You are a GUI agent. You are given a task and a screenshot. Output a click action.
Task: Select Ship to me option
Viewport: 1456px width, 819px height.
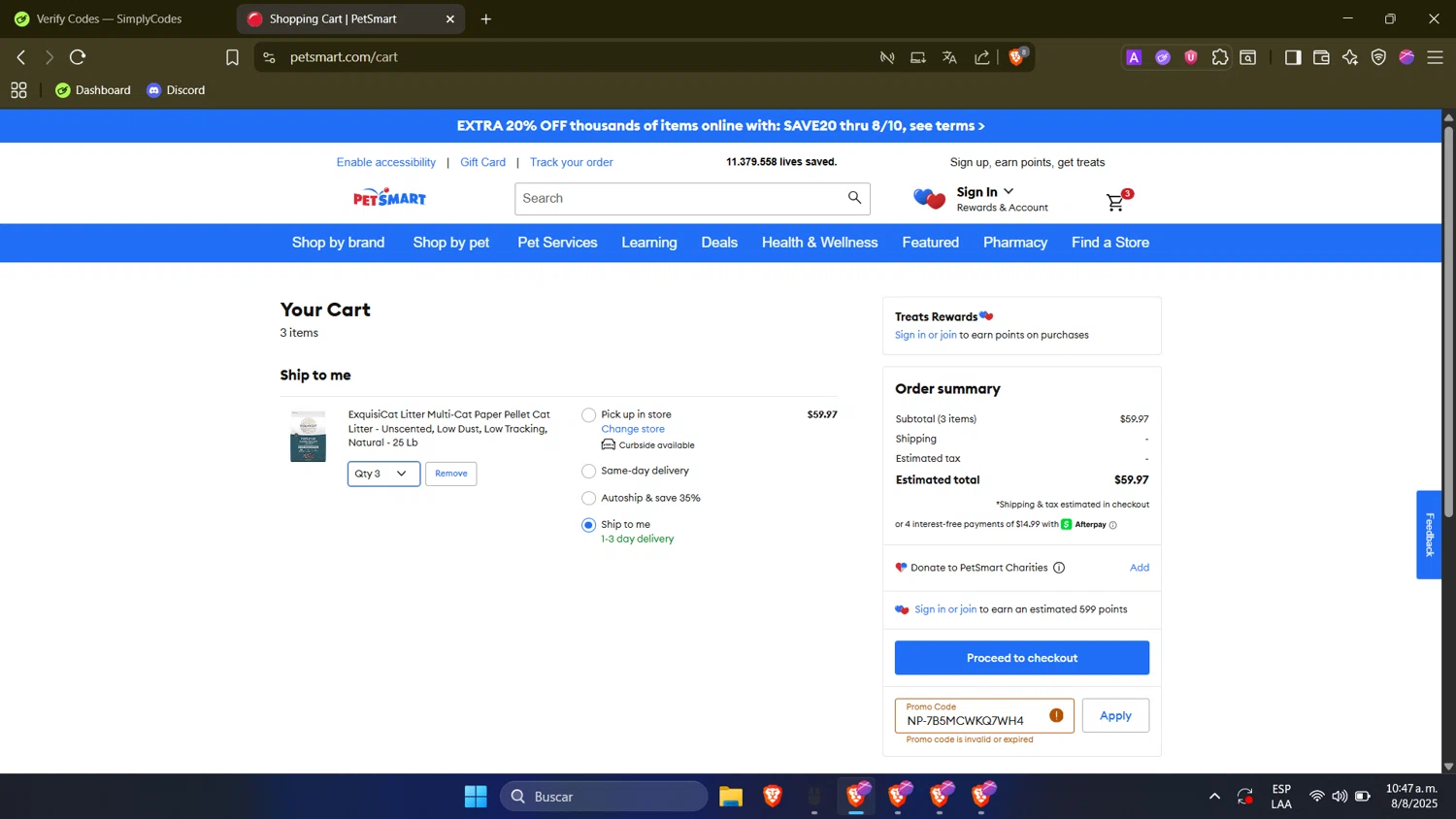pyautogui.click(x=588, y=525)
